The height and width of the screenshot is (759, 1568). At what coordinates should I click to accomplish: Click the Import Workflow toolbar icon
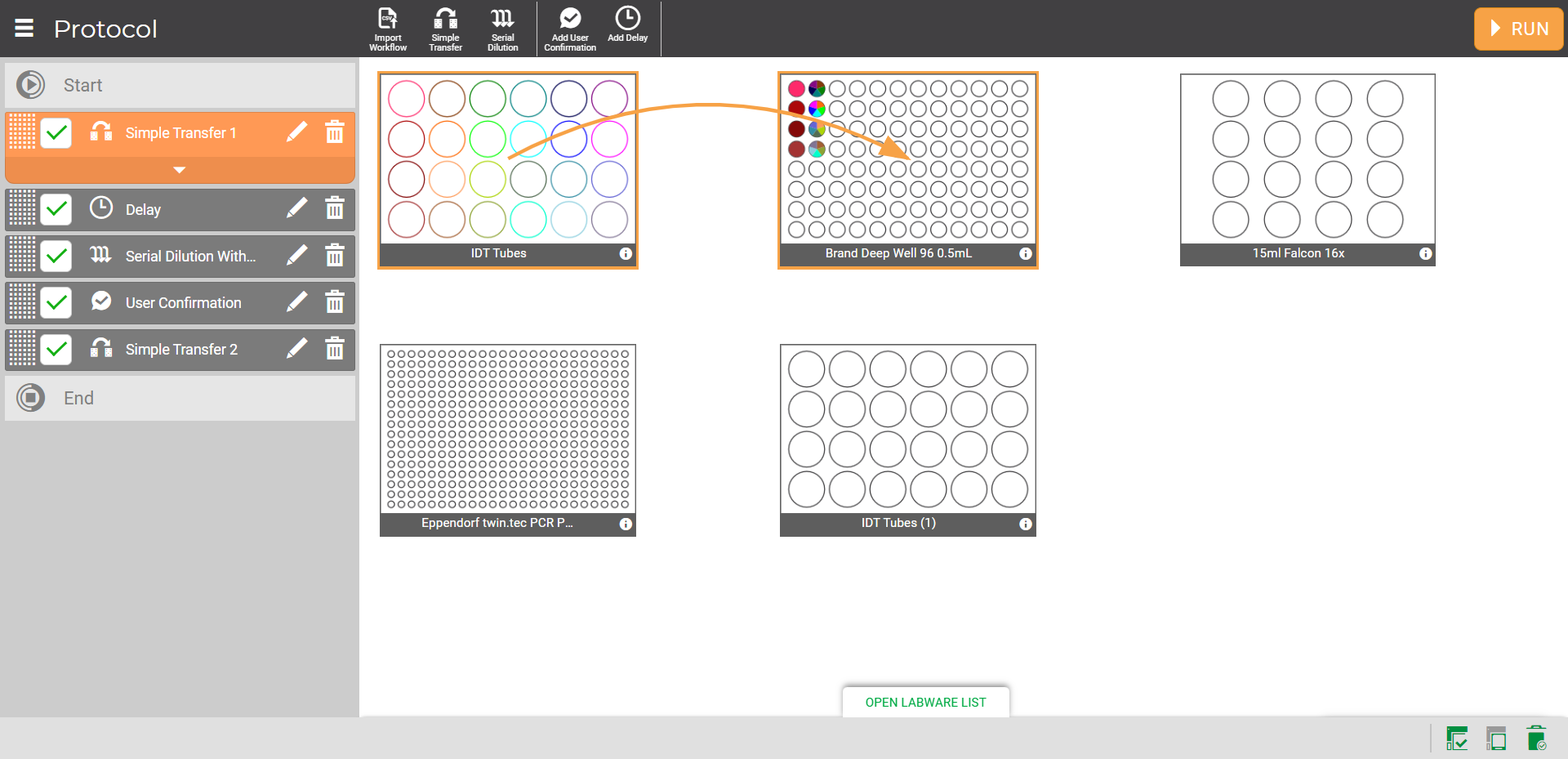point(388,29)
